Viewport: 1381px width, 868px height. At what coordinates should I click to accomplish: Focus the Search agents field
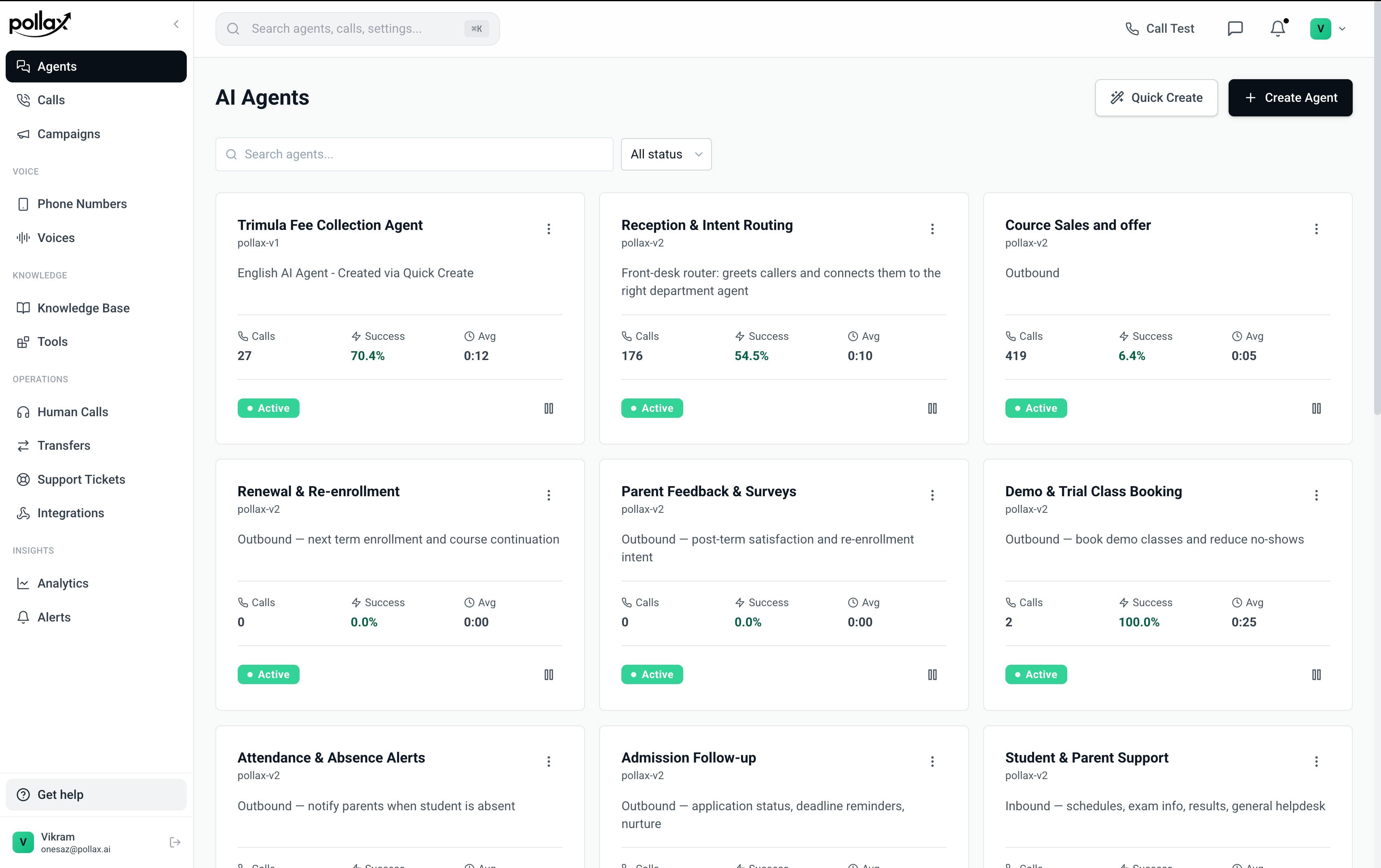click(x=414, y=154)
